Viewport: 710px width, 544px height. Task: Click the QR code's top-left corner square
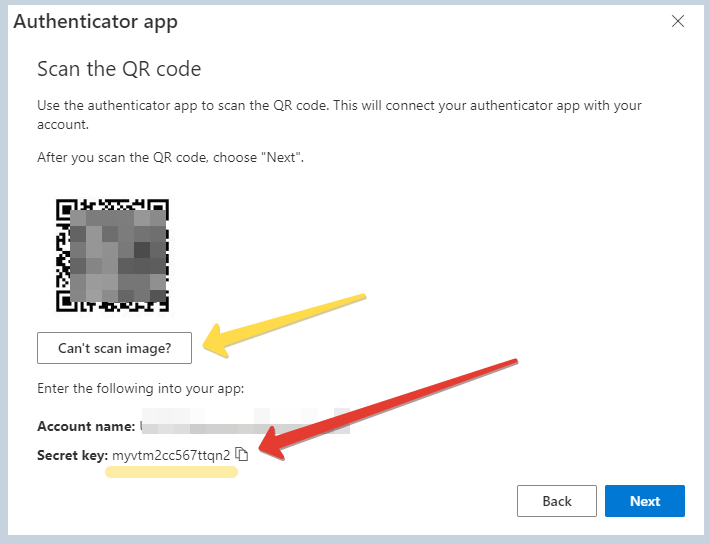pyautogui.click(x=67, y=210)
